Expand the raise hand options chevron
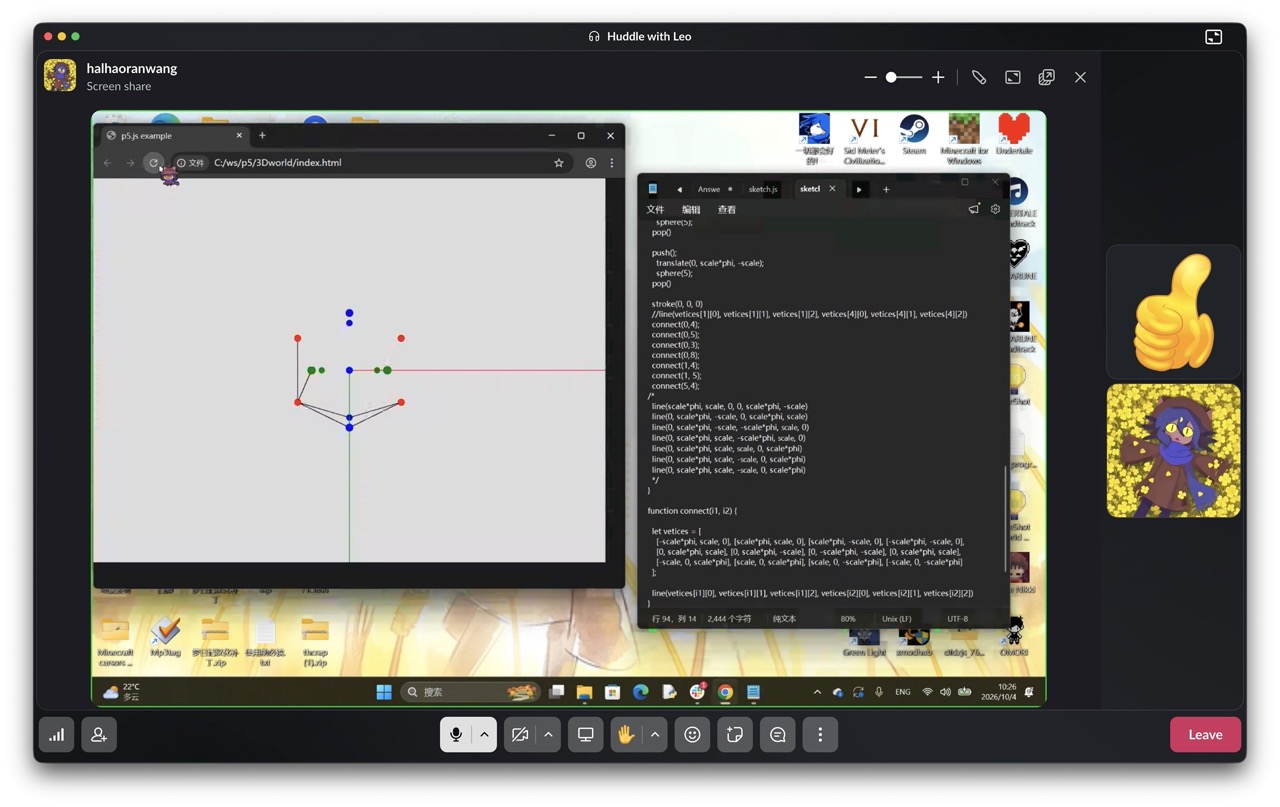 (655, 735)
